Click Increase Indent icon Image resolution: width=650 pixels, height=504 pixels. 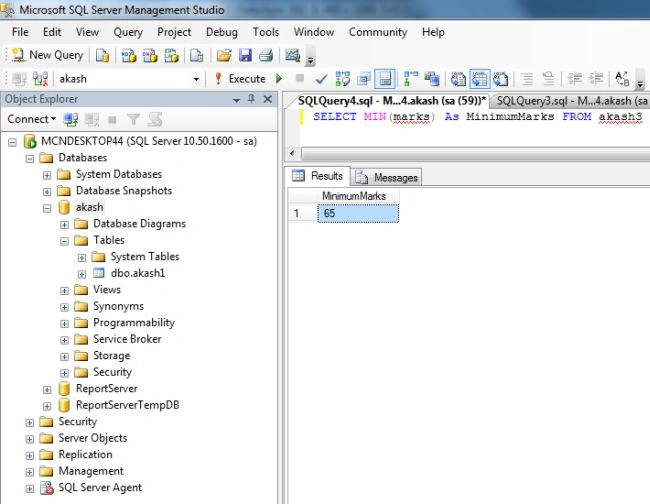click(x=596, y=79)
